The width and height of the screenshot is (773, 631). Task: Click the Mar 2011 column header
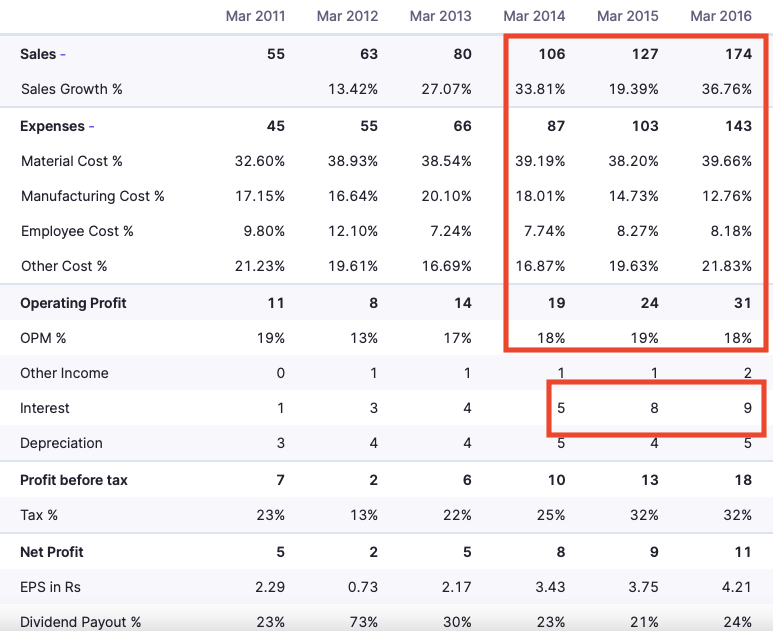(x=254, y=15)
